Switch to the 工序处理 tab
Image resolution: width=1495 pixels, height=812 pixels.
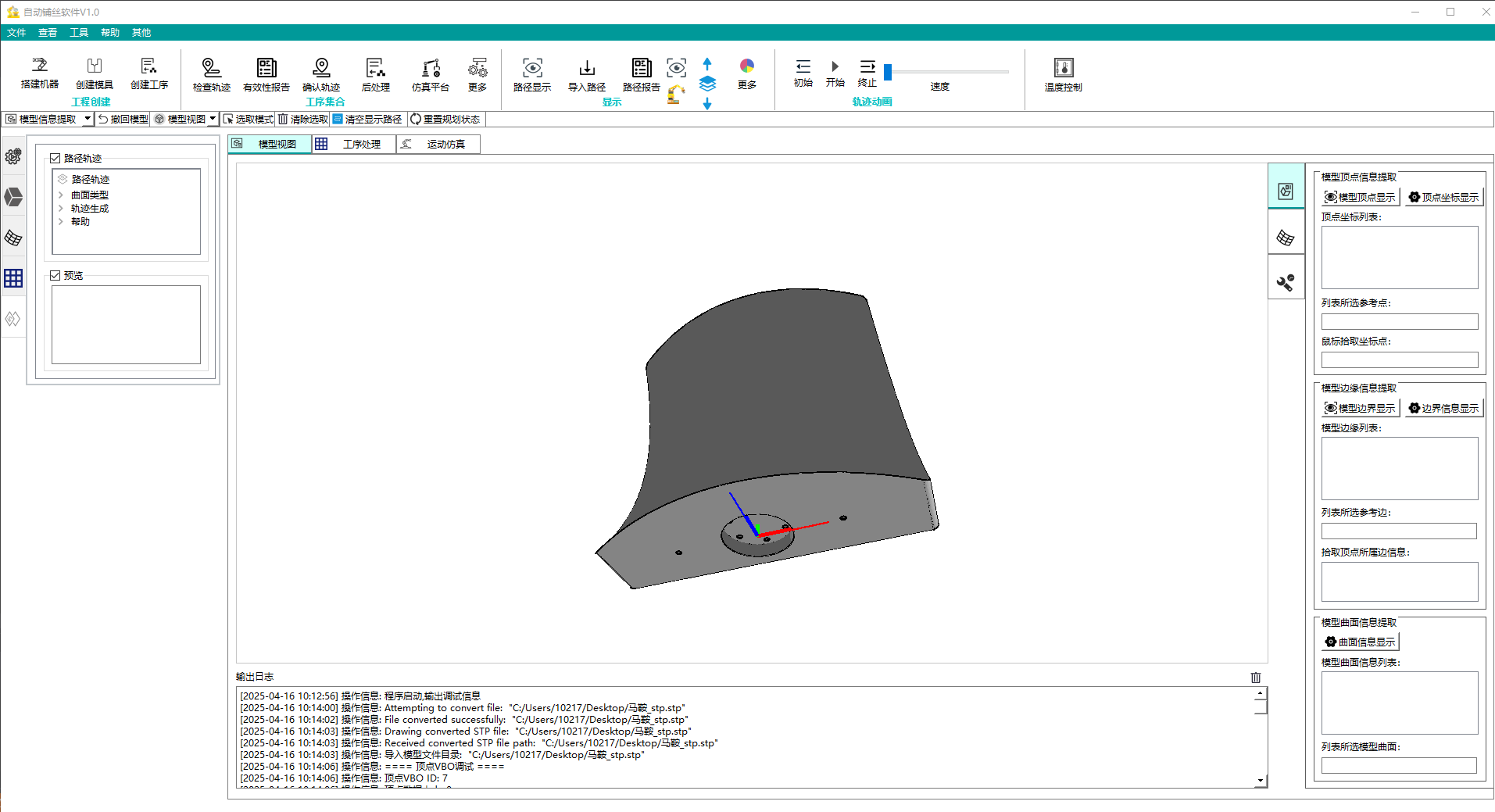(x=354, y=144)
